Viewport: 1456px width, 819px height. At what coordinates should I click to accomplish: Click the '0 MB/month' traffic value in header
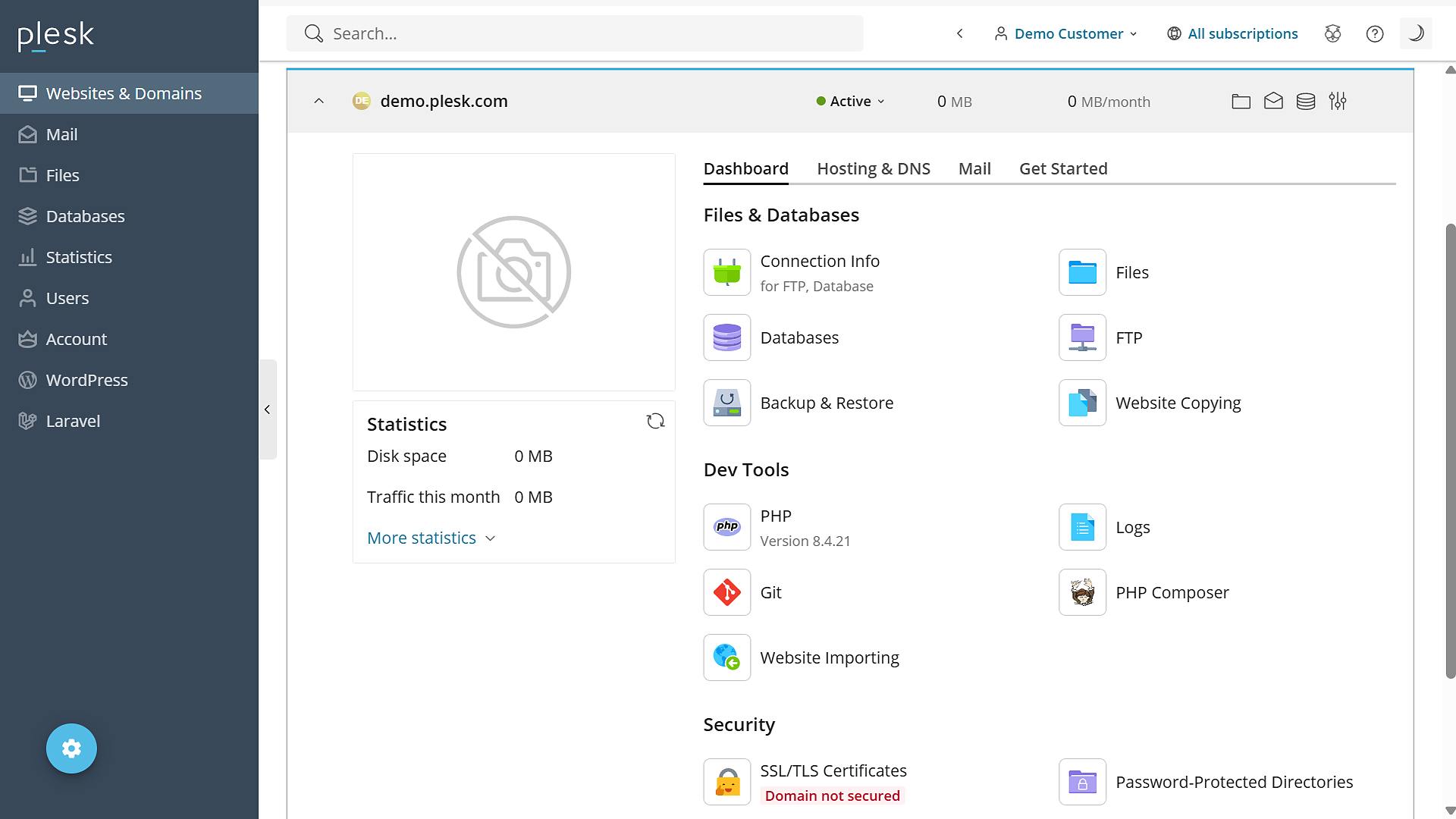pos(1108,101)
